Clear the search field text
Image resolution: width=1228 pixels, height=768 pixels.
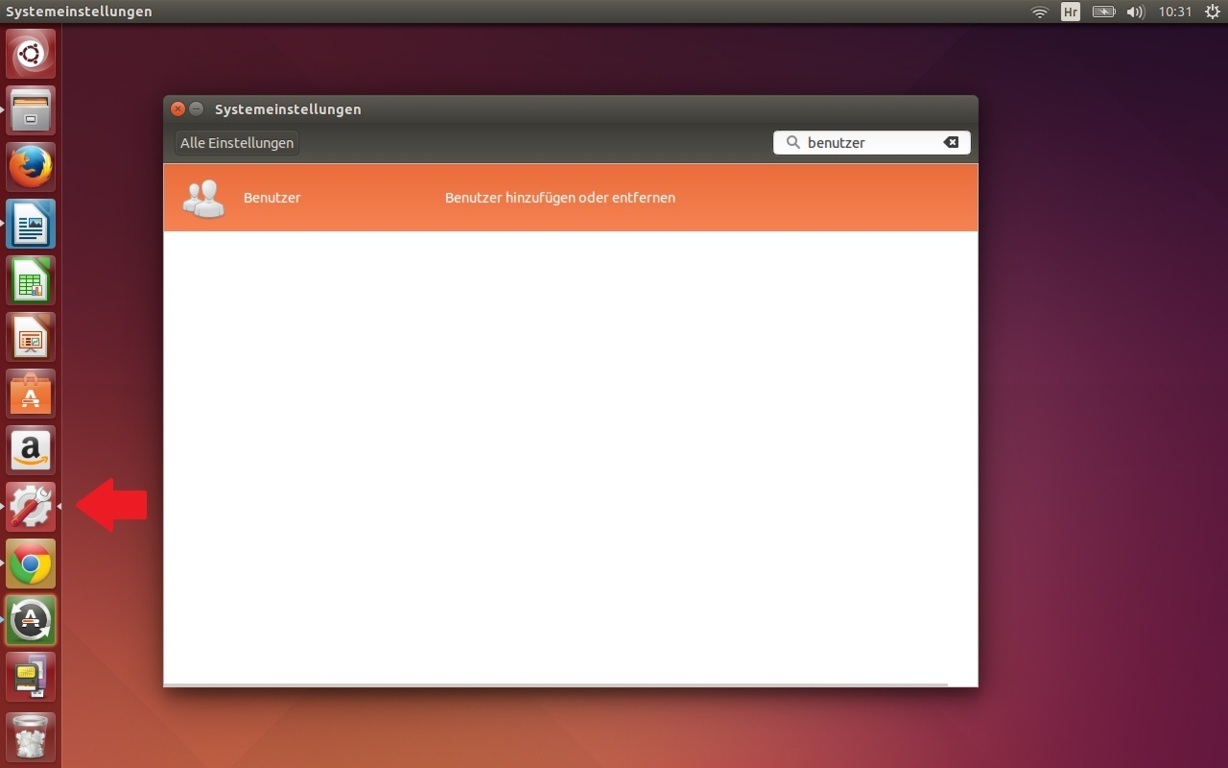(x=951, y=143)
